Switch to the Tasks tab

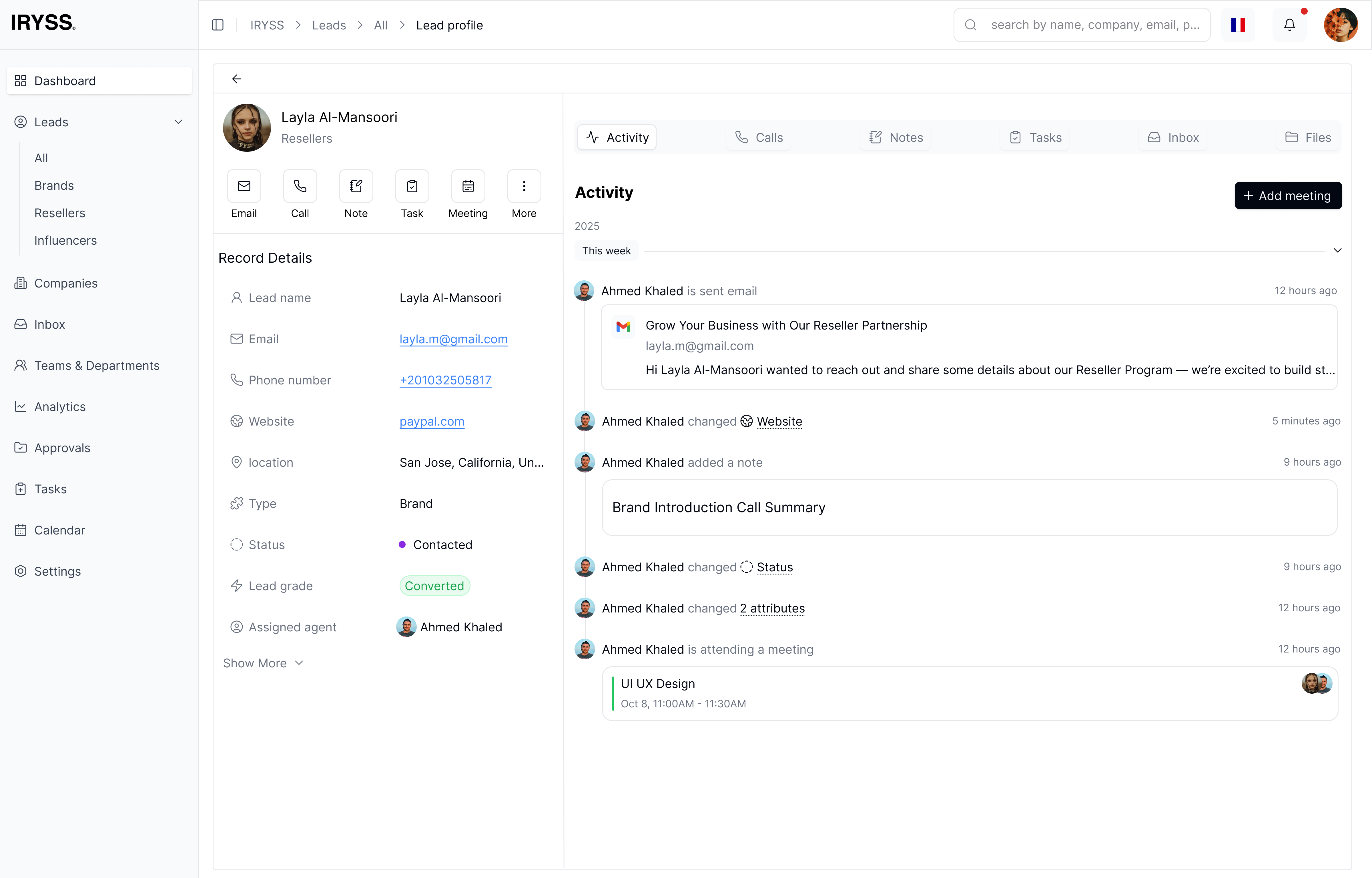click(x=1035, y=137)
